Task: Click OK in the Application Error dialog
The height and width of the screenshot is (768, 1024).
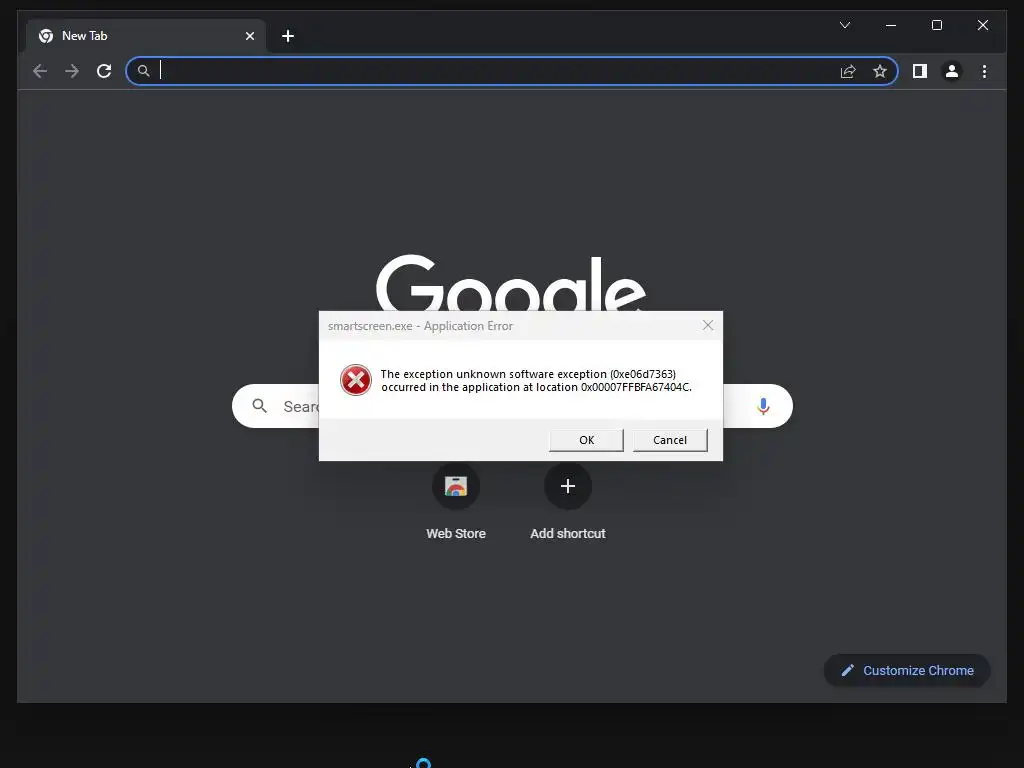Action: point(586,440)
